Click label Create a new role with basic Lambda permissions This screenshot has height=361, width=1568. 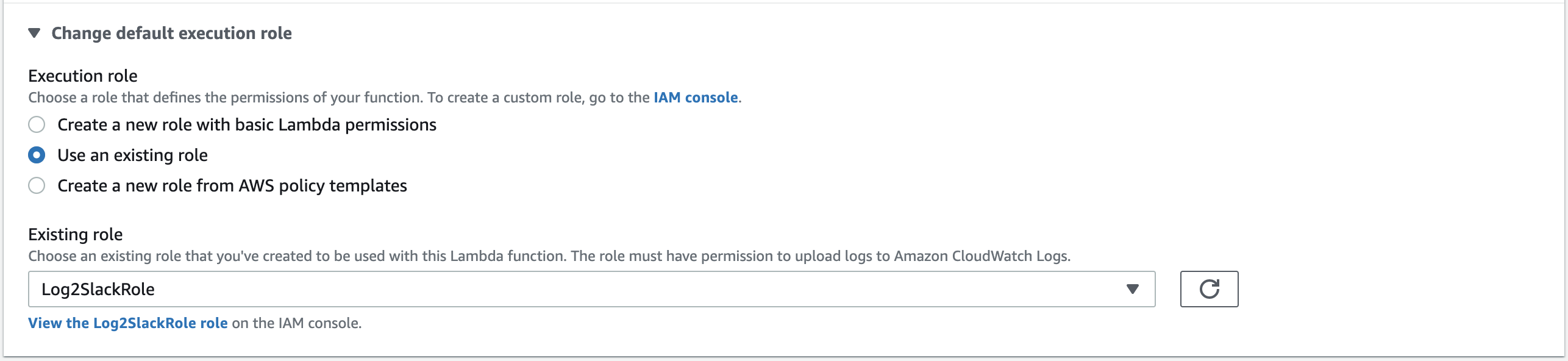(247, 125)
